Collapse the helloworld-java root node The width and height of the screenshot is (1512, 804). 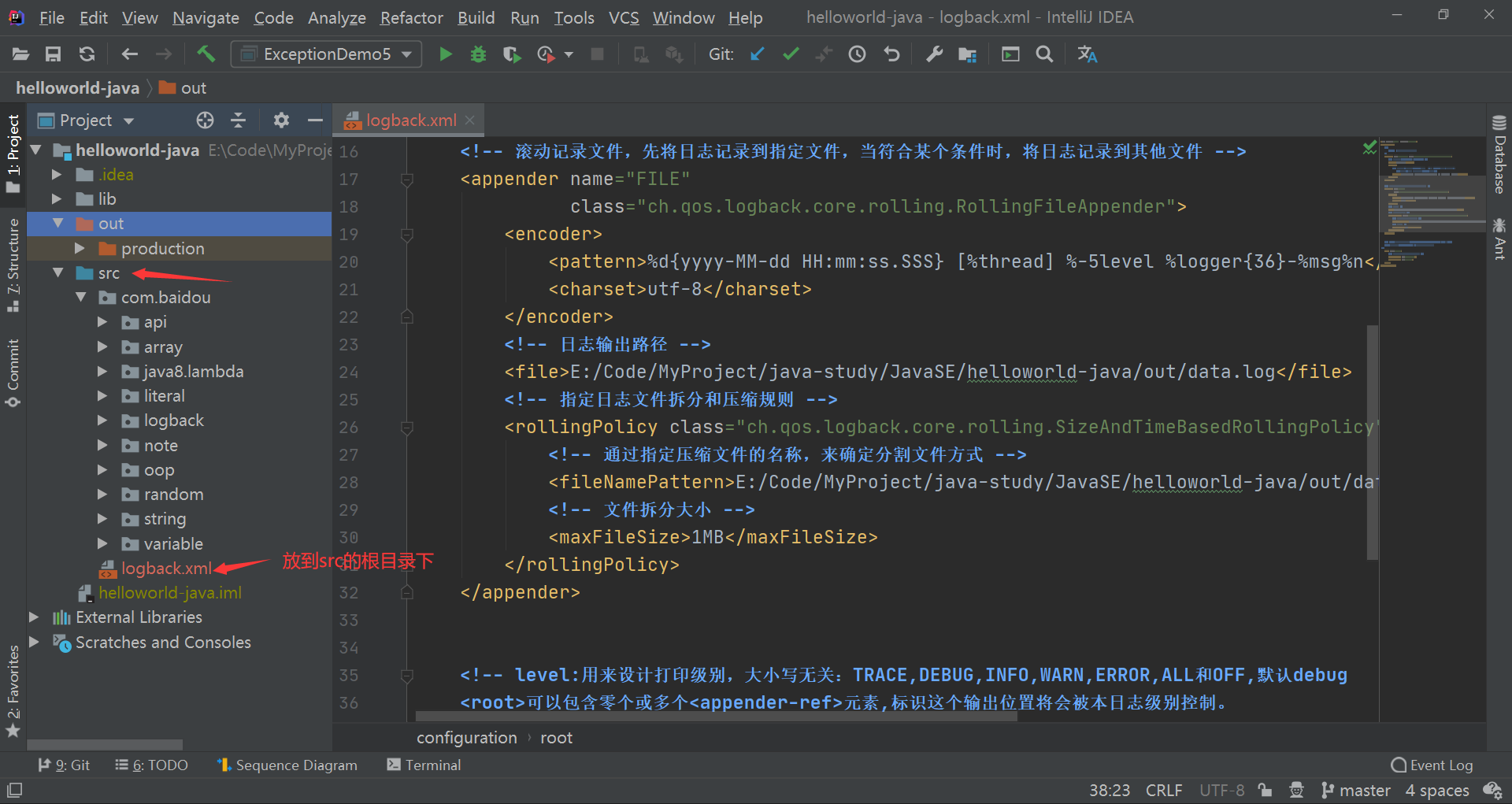click(35, 150)
